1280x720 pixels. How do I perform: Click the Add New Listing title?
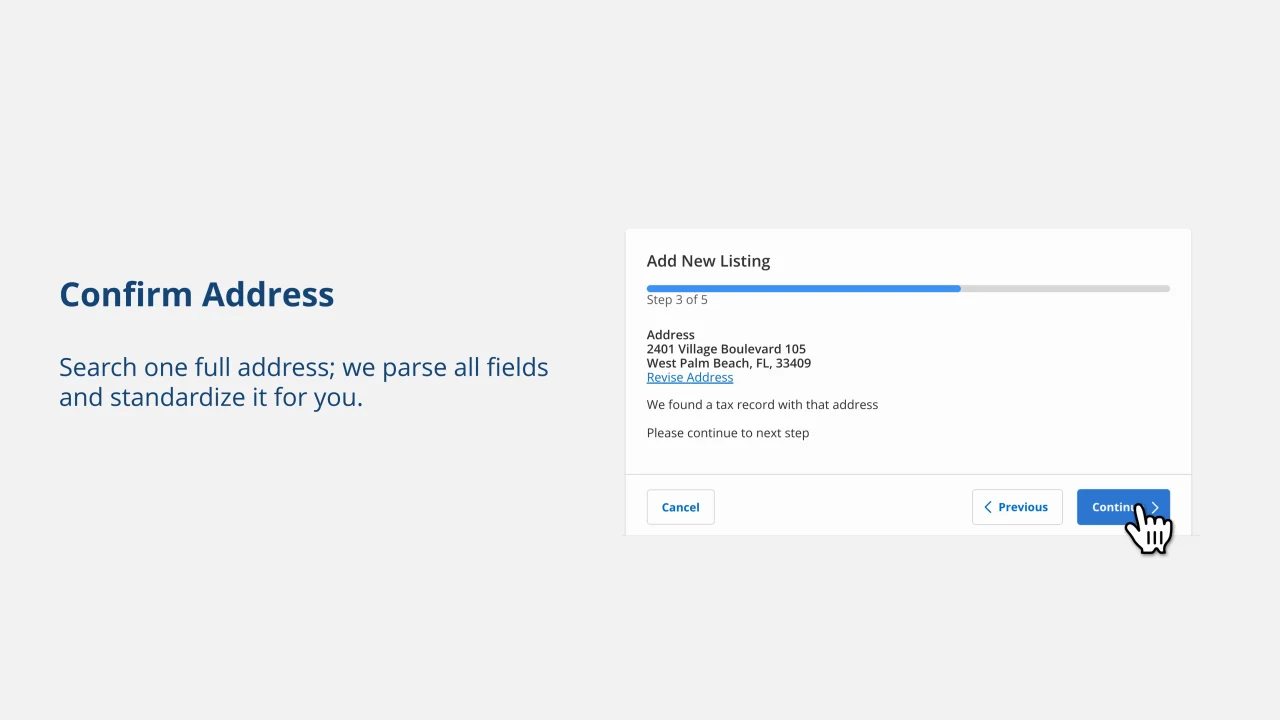(708, 261)
